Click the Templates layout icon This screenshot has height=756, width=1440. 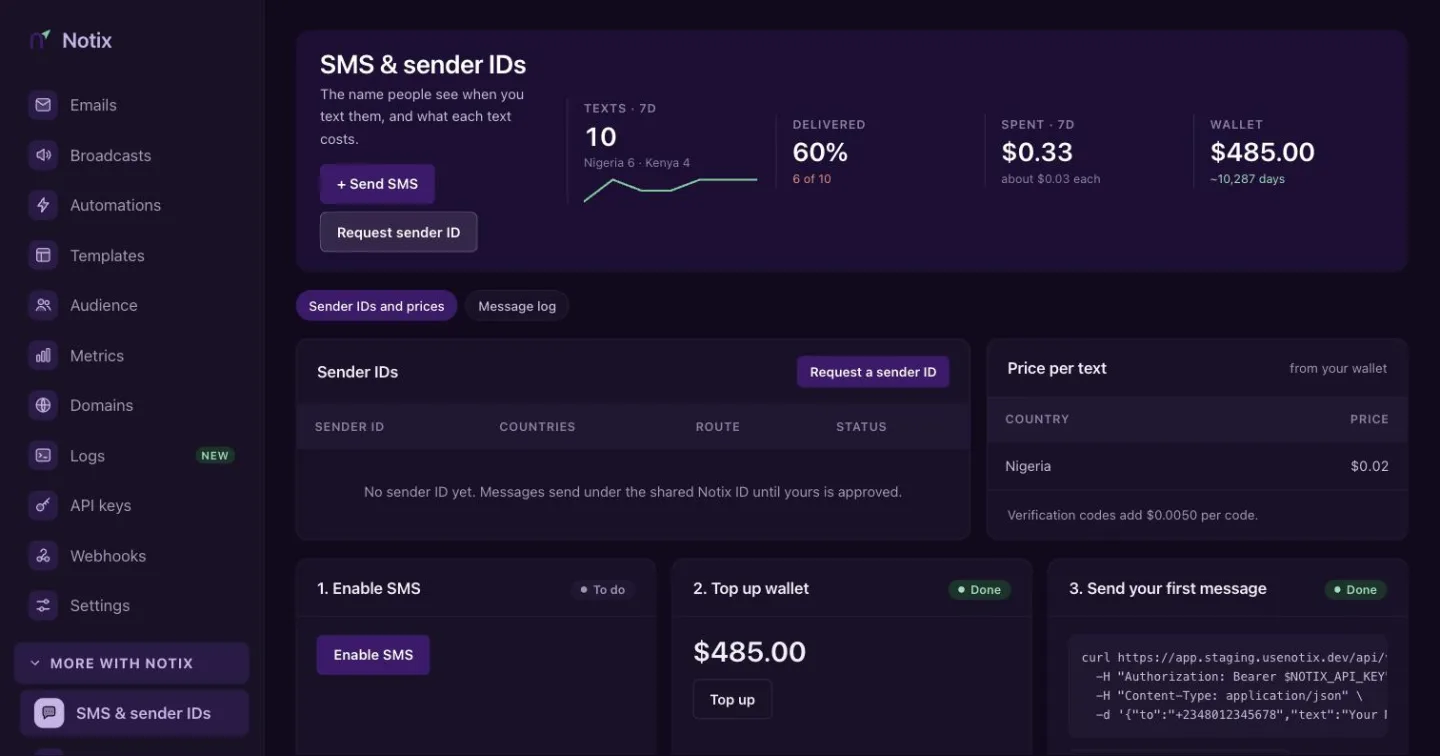[43, 255]
